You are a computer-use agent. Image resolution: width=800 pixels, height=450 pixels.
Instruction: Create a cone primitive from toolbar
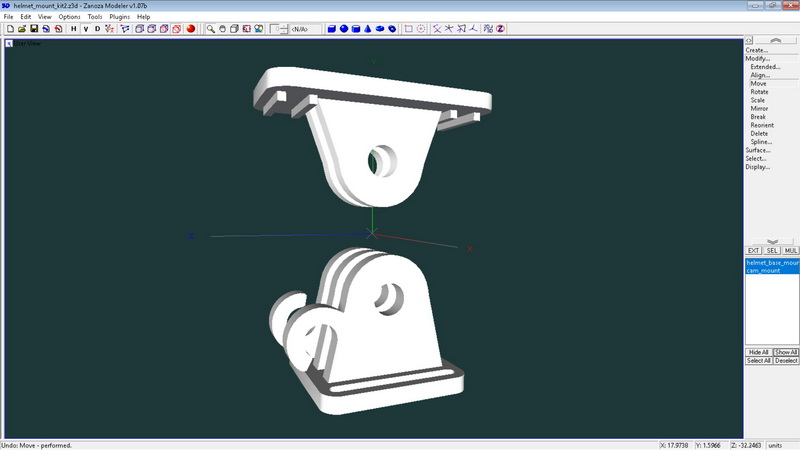pos(368,29)
